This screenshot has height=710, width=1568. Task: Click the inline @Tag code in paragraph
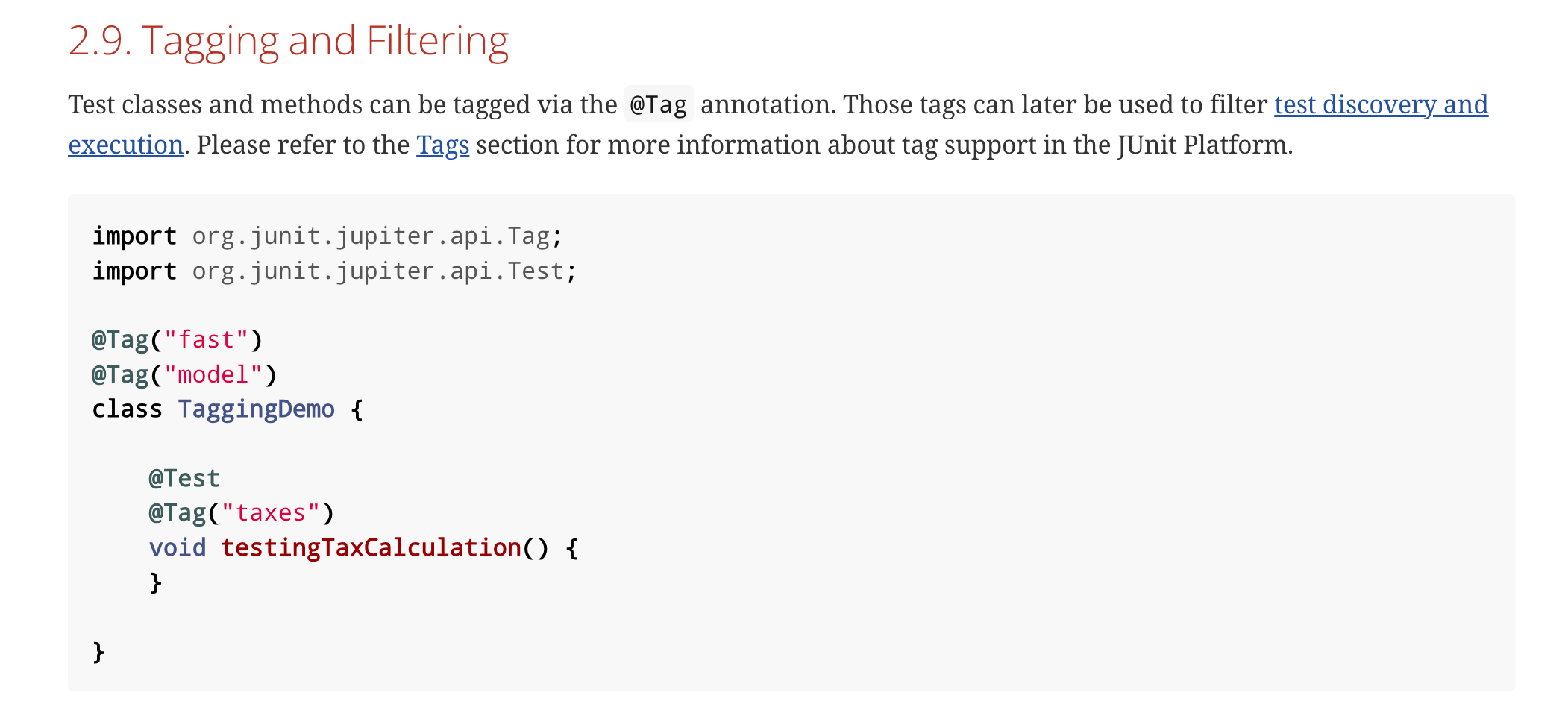coord(659,104)
